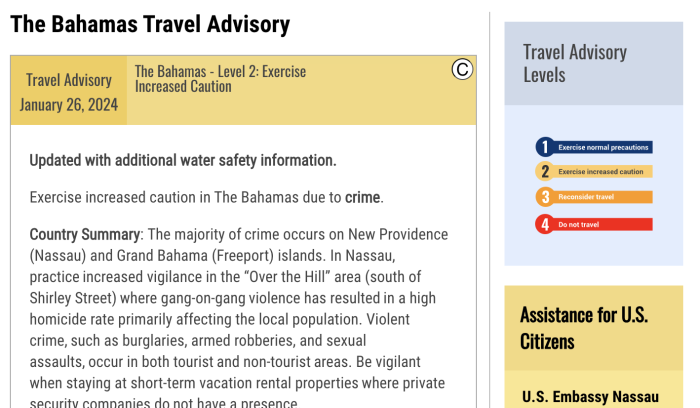Click 'The Bahamas - Level 2' advisory title
This screenshot has height=408, width=700.
[x=220, y=79]
